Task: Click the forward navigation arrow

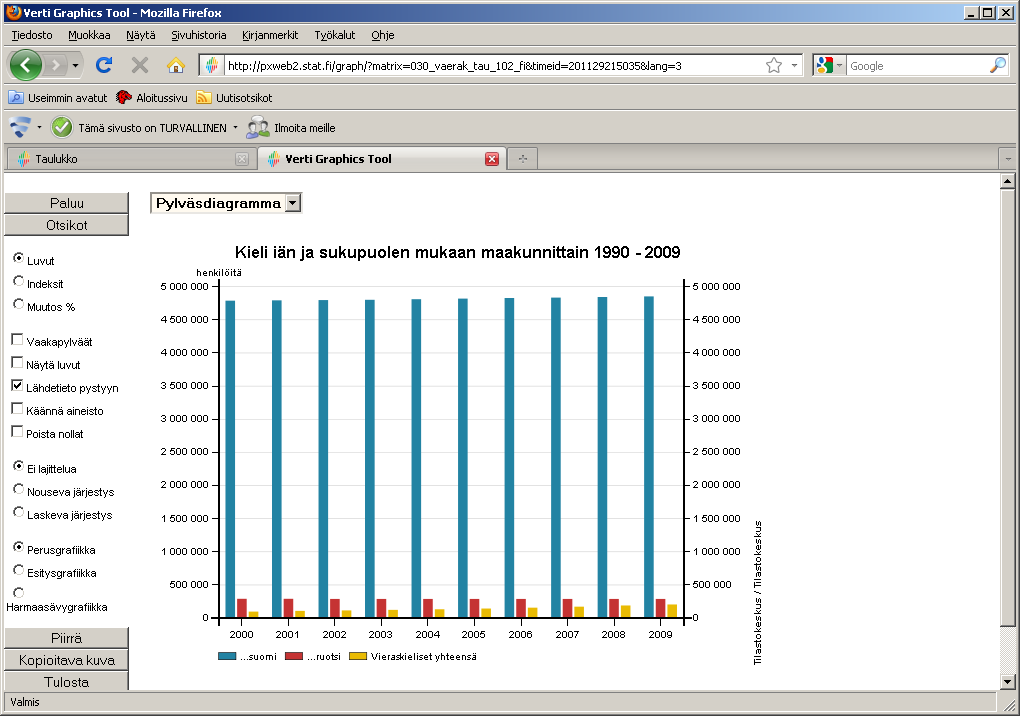Action: point(57,65)
